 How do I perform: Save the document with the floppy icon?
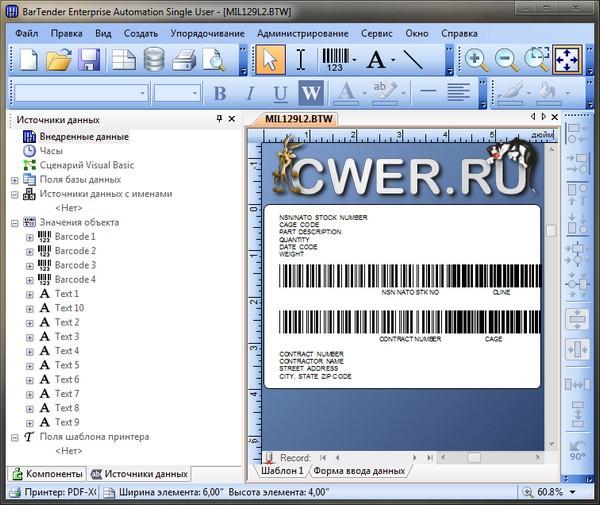pyautogui.click(x=89, y=60)
